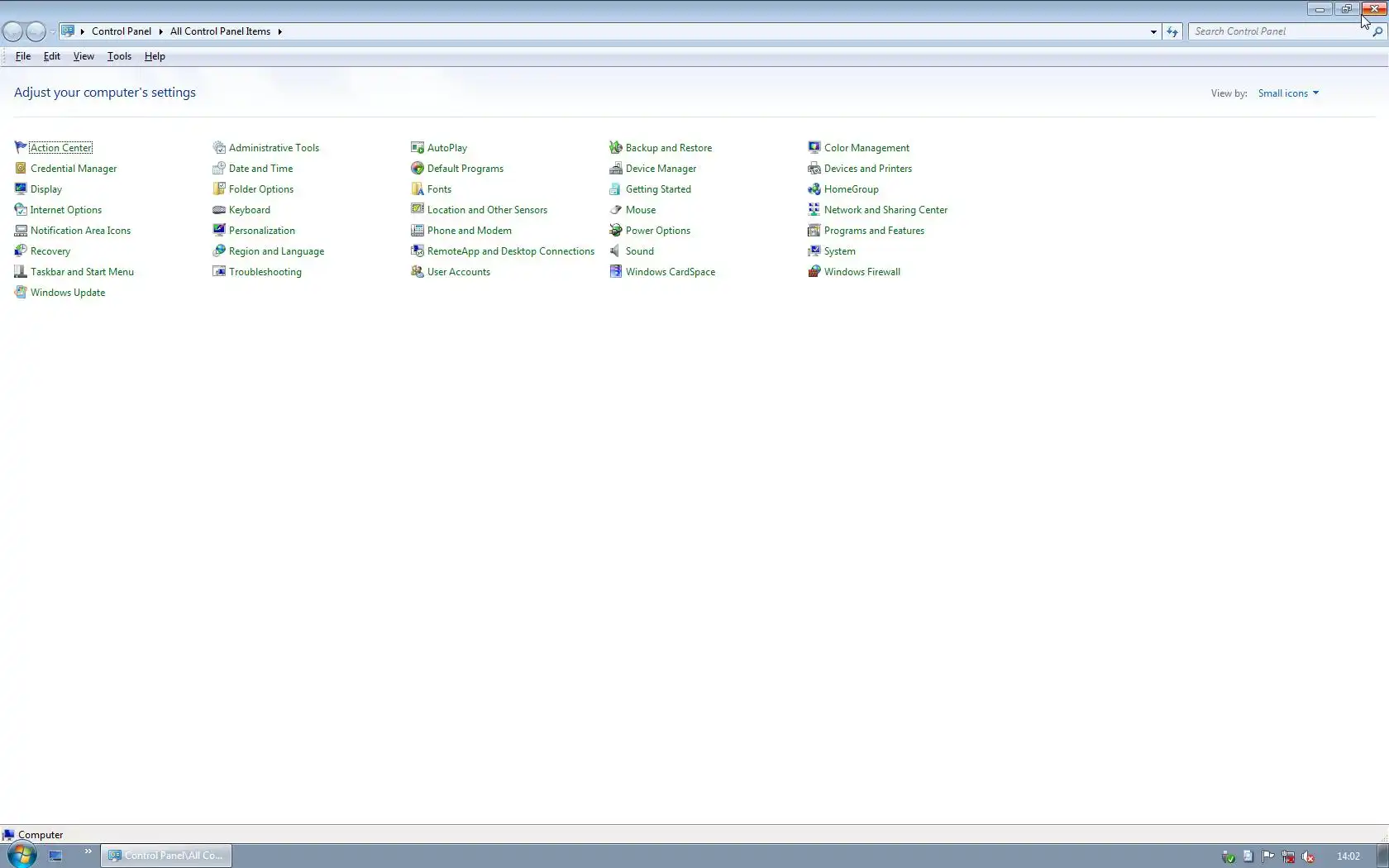Screen dimensions: 1389x868
Task: Click the Internet Options icon
Action: (21, 209)
